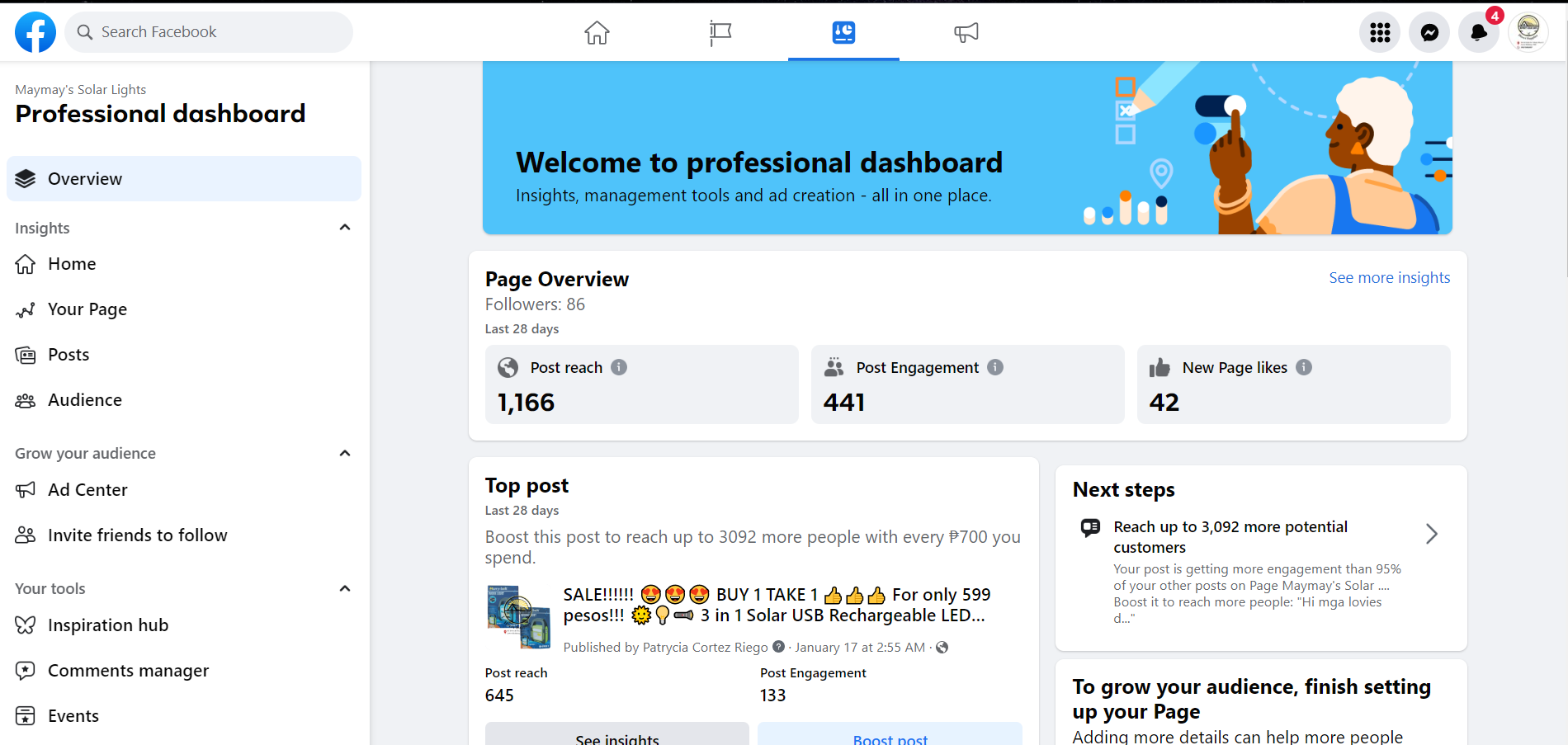Click the Boost post button

(890, 734)
